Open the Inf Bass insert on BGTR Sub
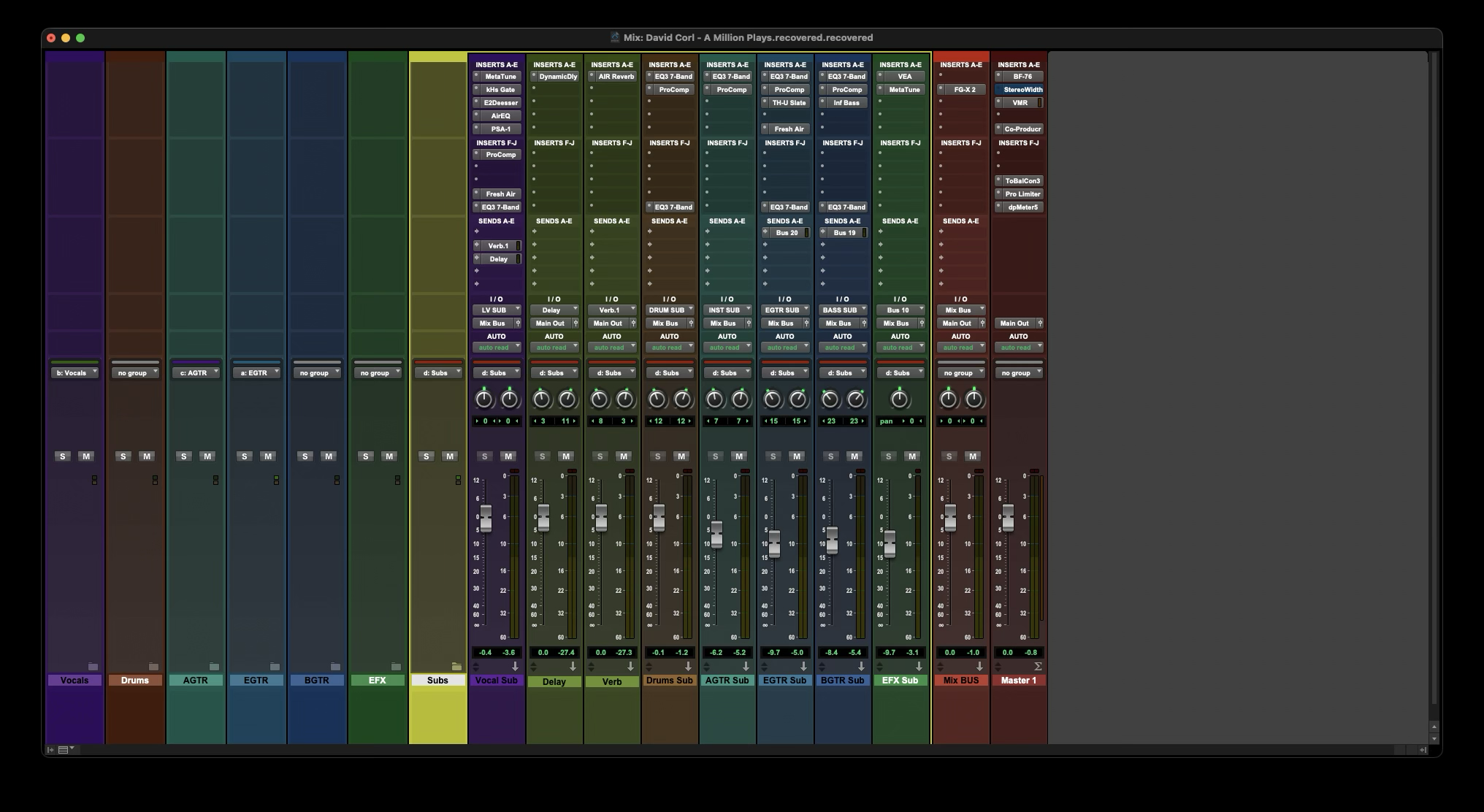 pyautogui.click(x=847, y=103)
